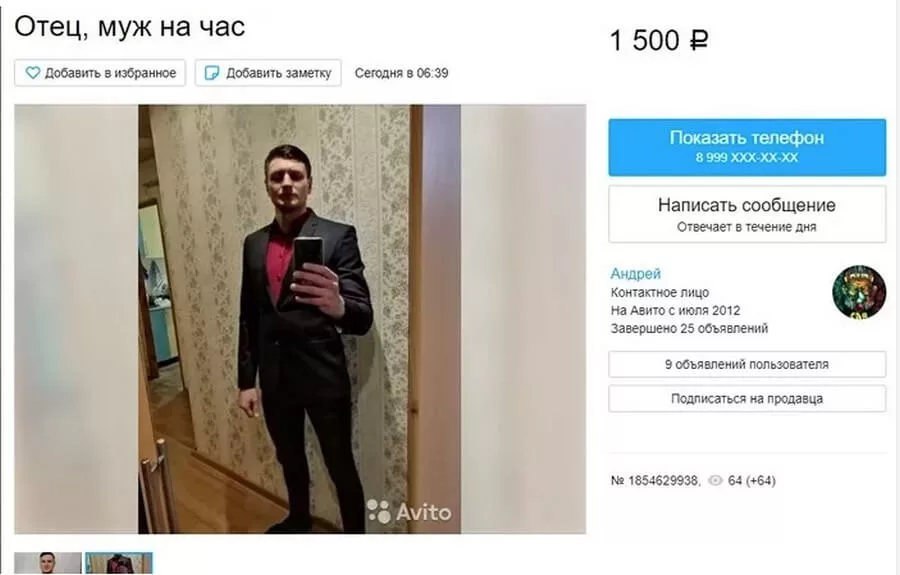Click the 1 500 ₽ price
The image size is (900, 575).
(x=658, y=41)
